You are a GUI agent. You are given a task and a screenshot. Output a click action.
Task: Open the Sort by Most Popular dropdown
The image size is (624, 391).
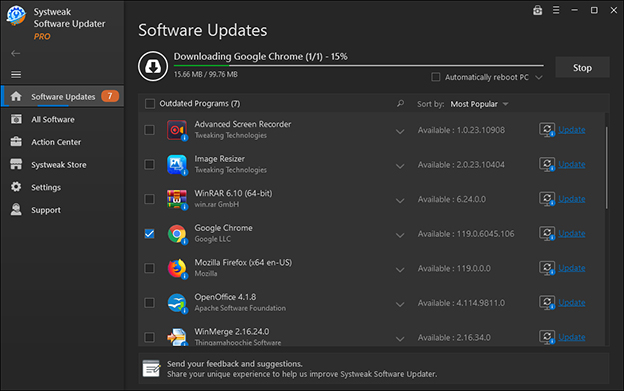[x=479, y=104]
